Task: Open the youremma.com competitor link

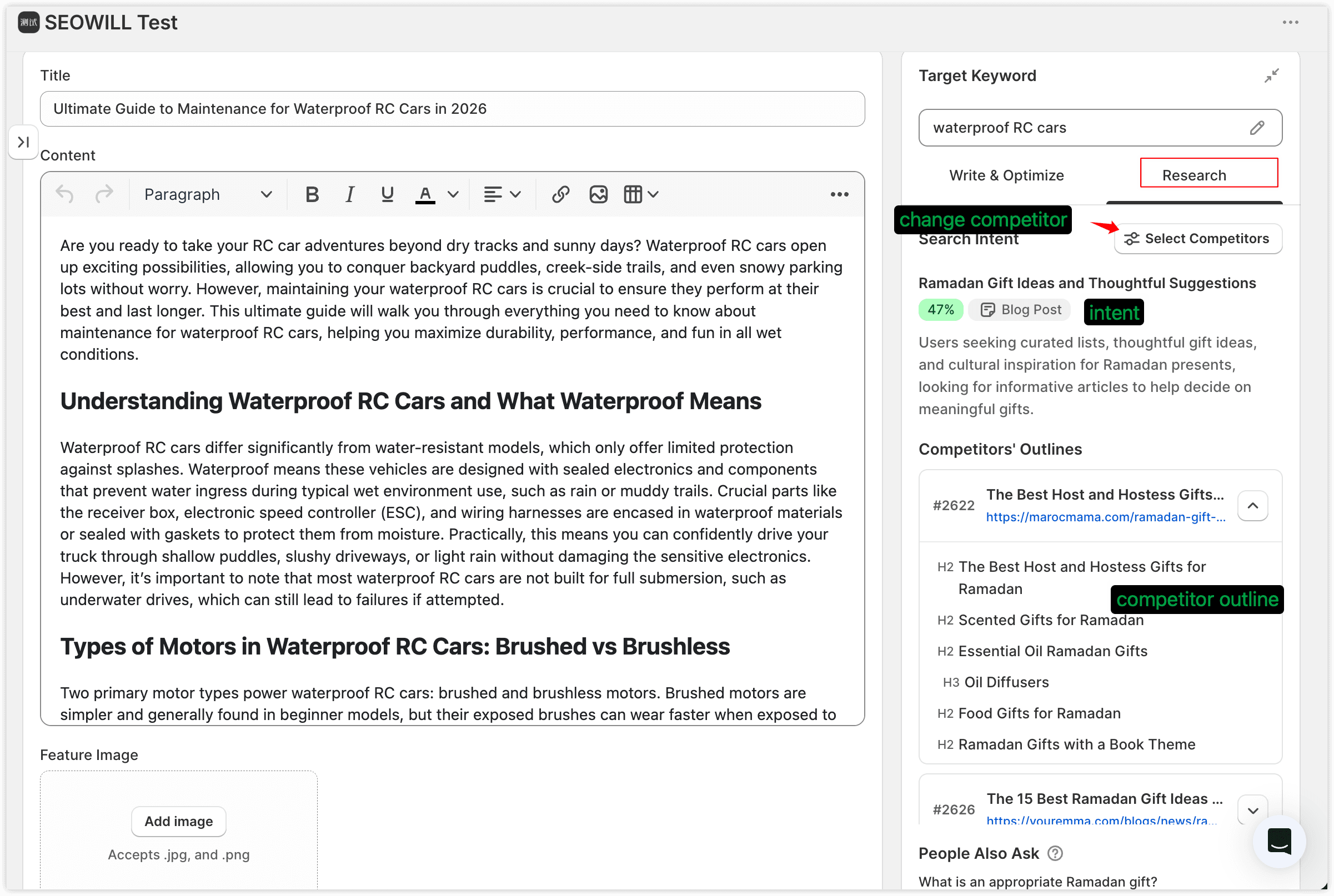Action: 1101,820
